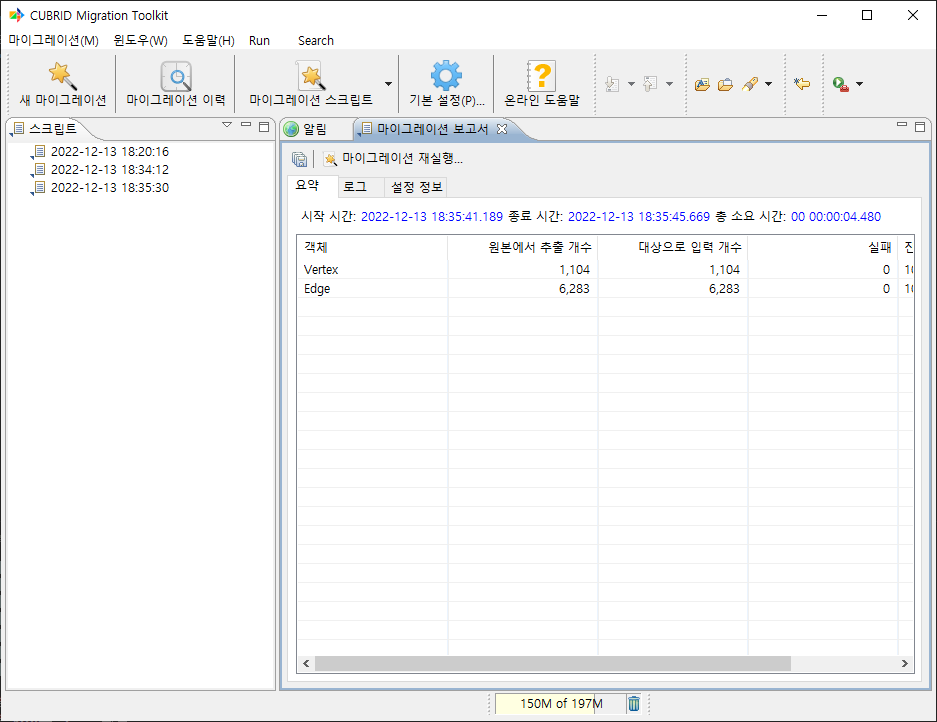Open 마이그레이션 이력 history icon
Viewport: 937px width, 722px height.
(175, 76)
